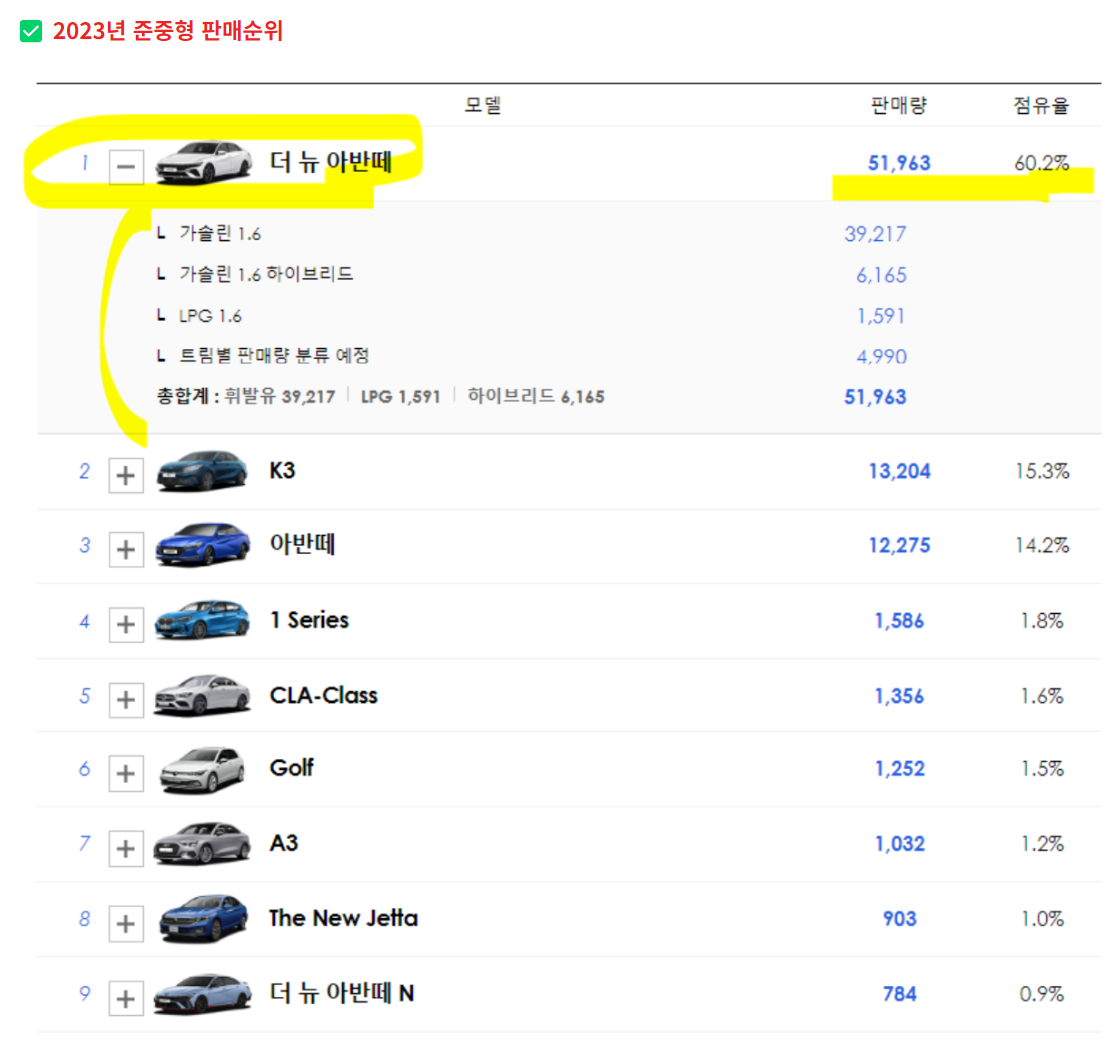Click the 60.2% market share value
The width and height of the screenshot is (1111, 1047).
(x=1042, y=164)
